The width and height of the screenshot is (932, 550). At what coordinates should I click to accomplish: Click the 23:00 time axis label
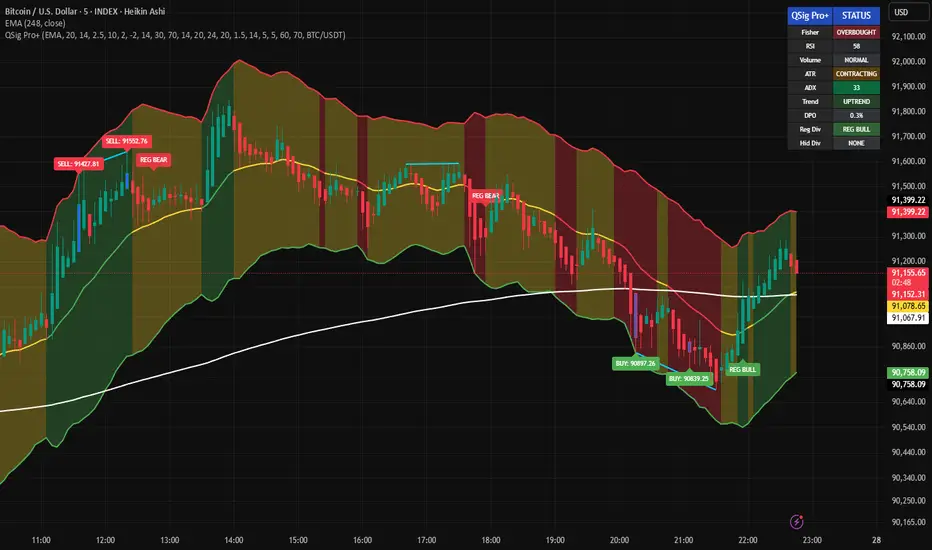pos(812,540)
